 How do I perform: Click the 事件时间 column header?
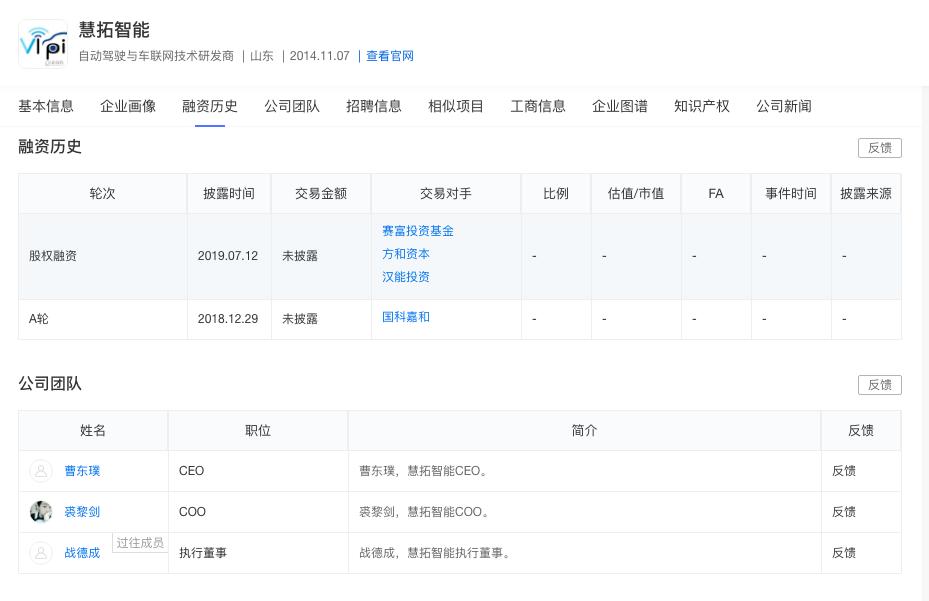pos(791,194)
